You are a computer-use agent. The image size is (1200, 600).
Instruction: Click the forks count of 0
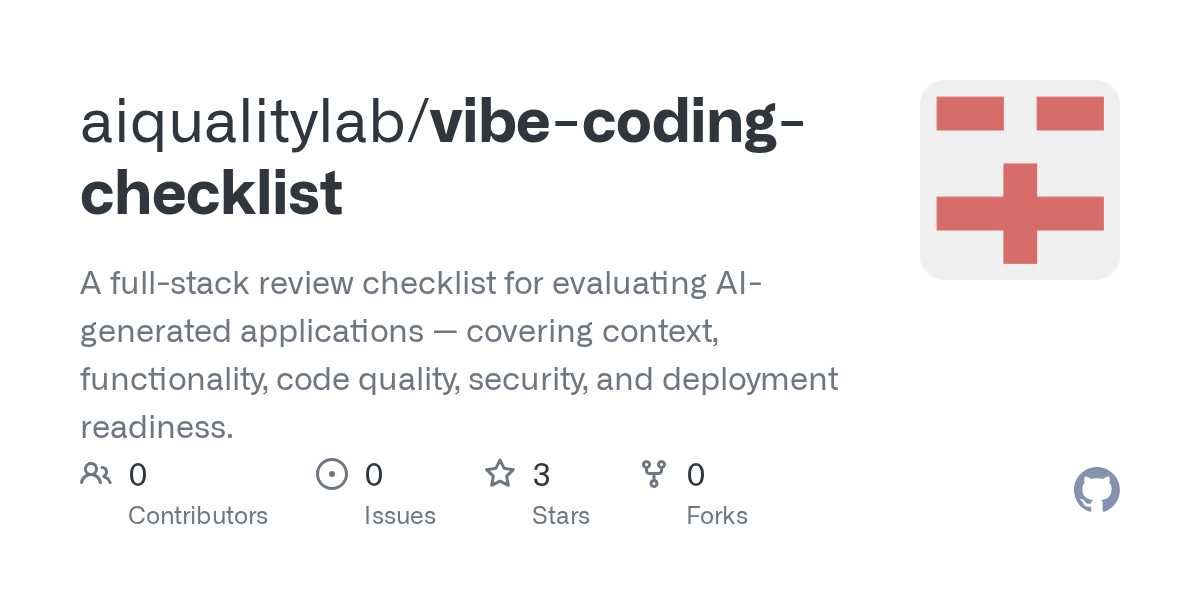[696, 474]
